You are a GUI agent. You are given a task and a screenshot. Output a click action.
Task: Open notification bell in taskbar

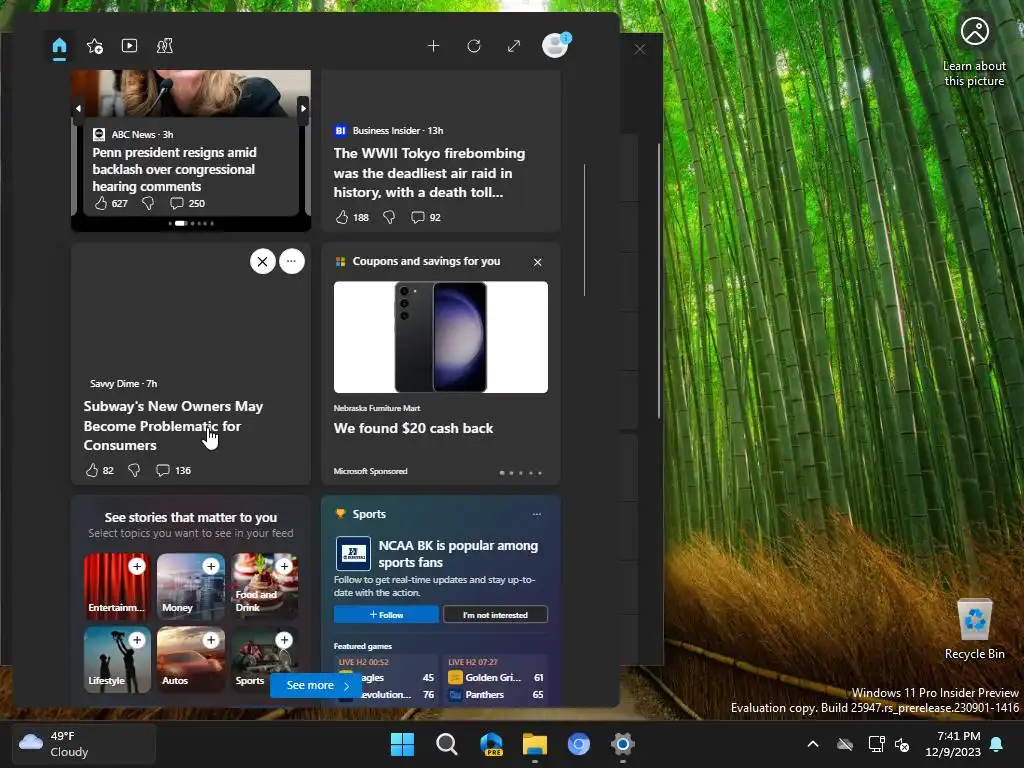click(997, 744)
